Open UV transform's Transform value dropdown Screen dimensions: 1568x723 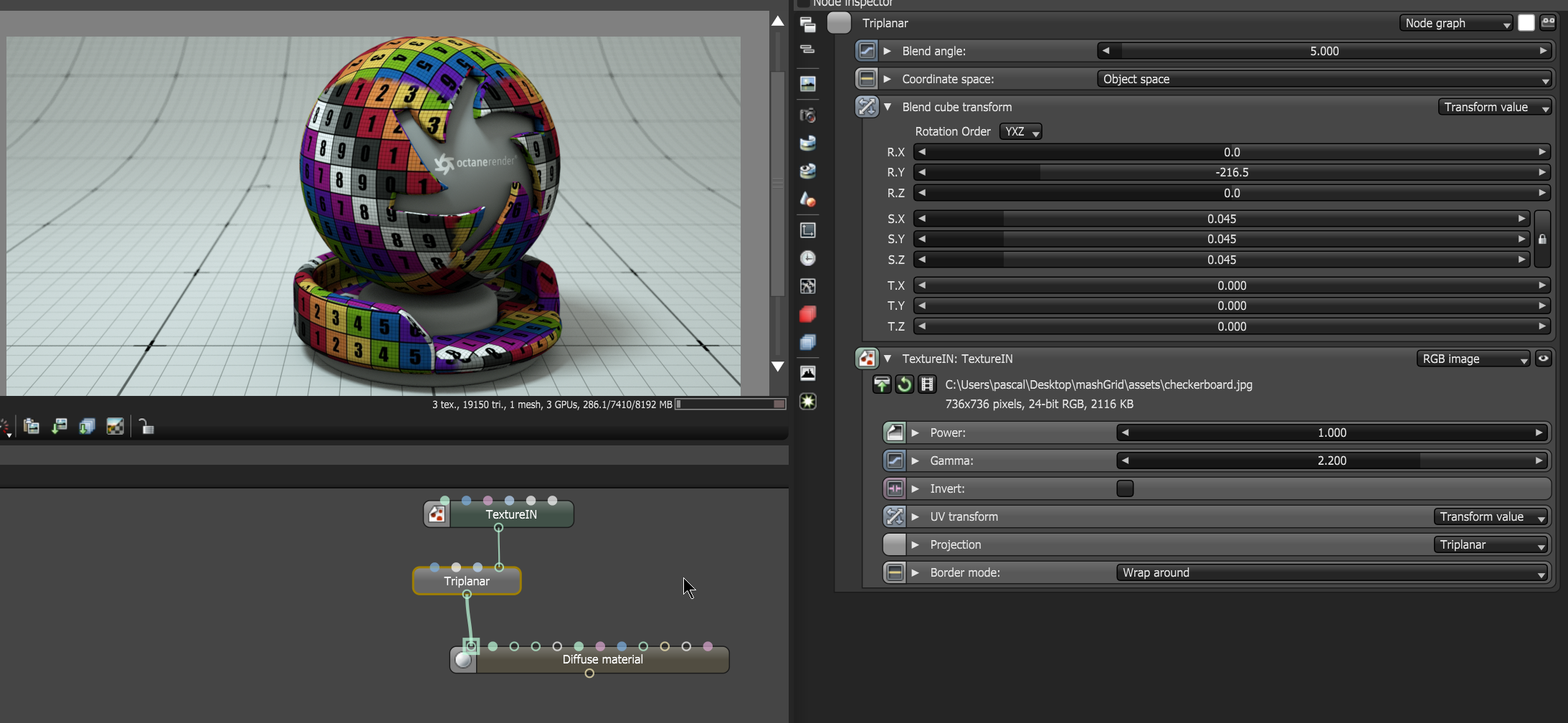(x=1491, y=516)
